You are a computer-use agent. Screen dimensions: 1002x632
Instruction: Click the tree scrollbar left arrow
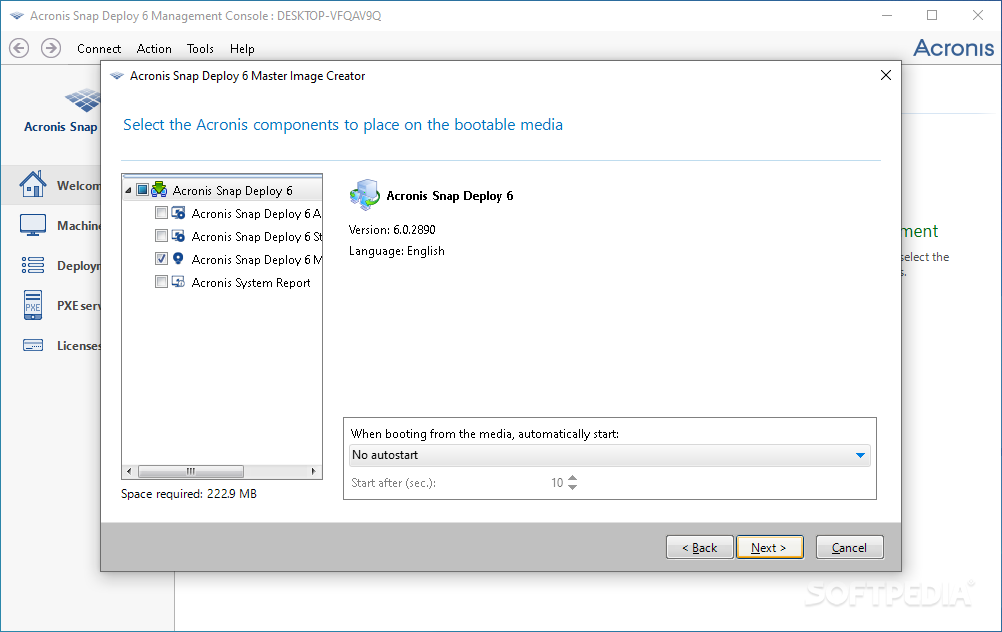pyautogui.click(x=129, y=472)
